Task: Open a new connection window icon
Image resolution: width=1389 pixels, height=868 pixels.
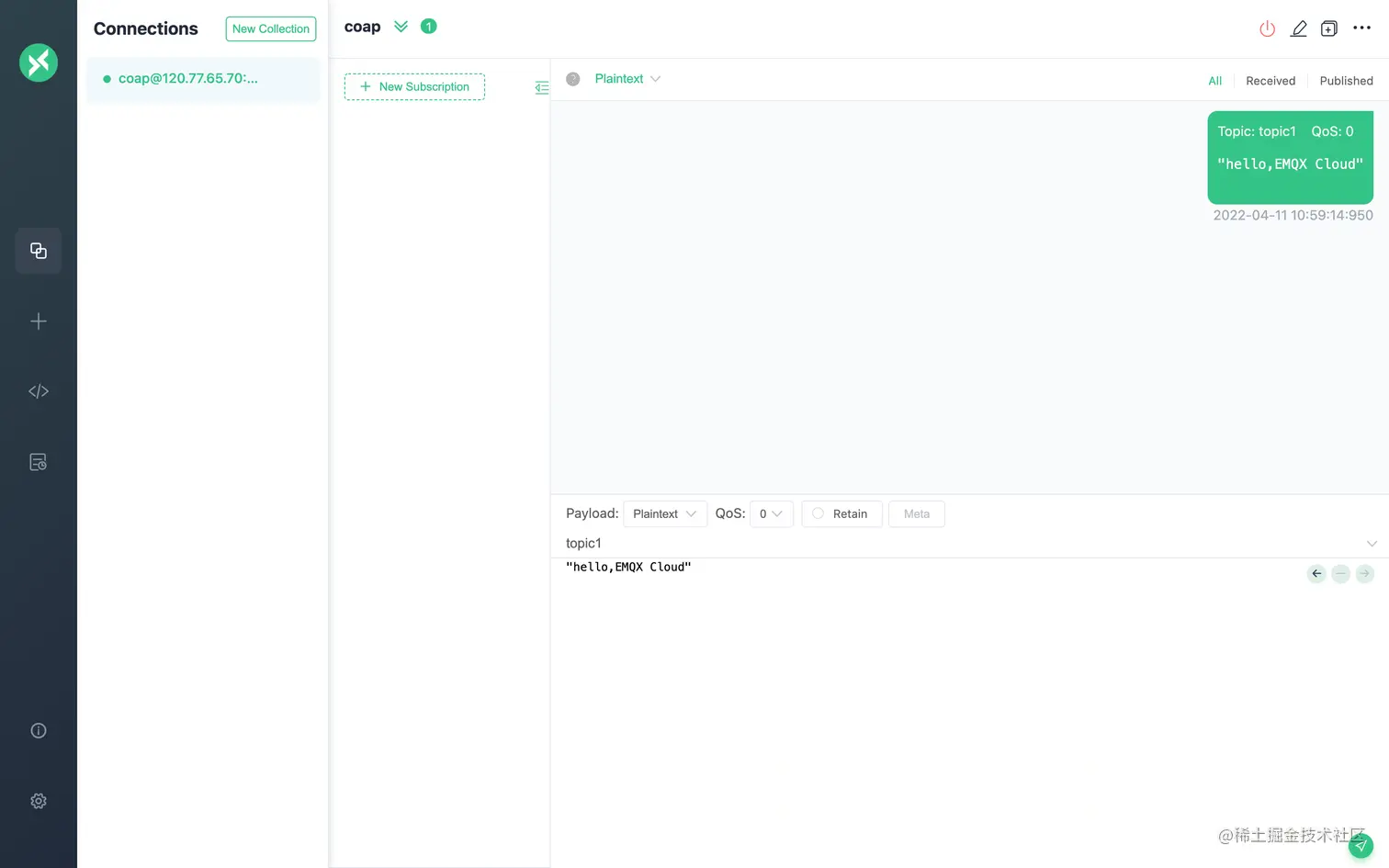Action: point(1328,28)
